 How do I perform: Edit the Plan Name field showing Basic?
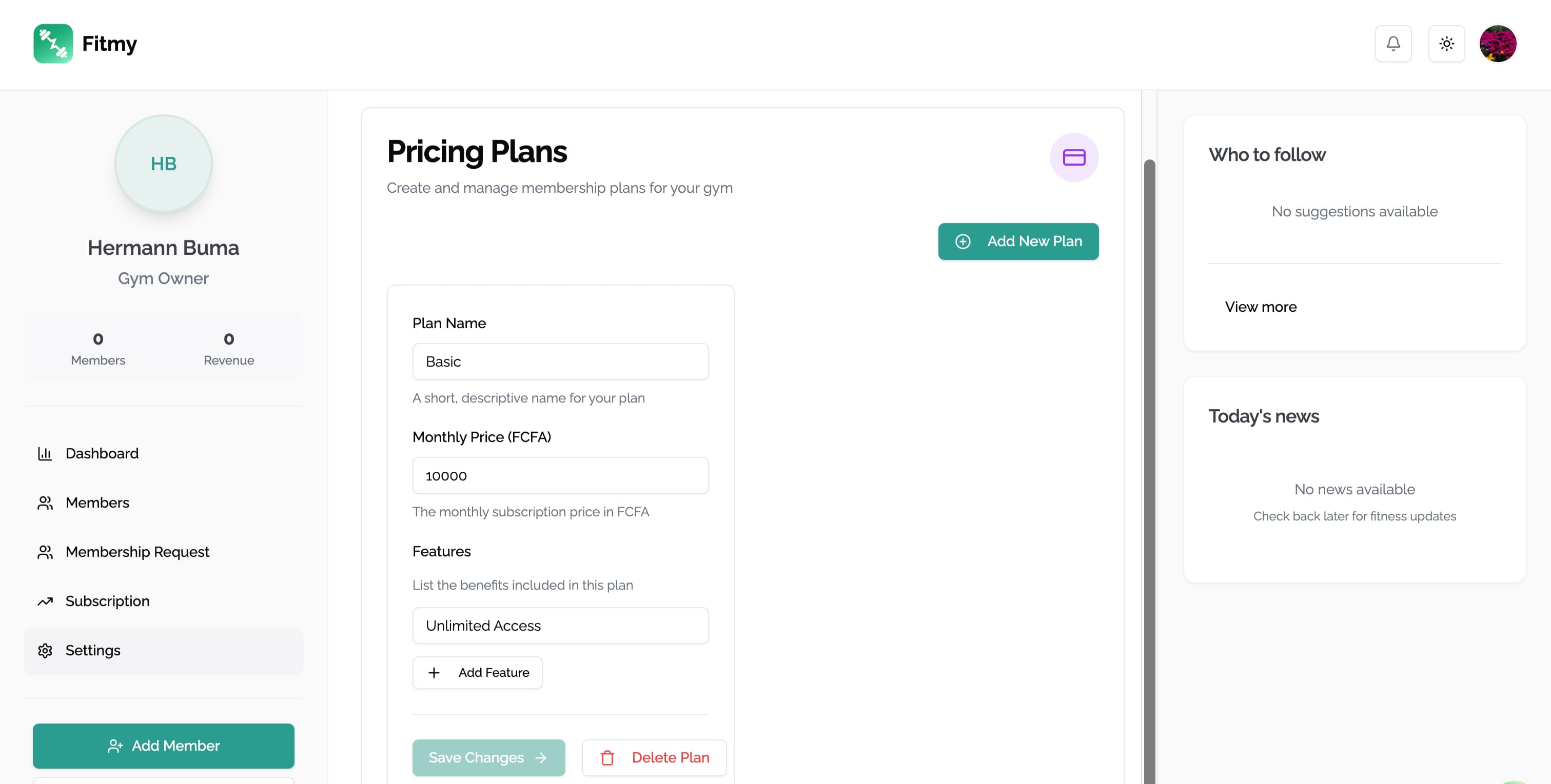pos(560,361)
